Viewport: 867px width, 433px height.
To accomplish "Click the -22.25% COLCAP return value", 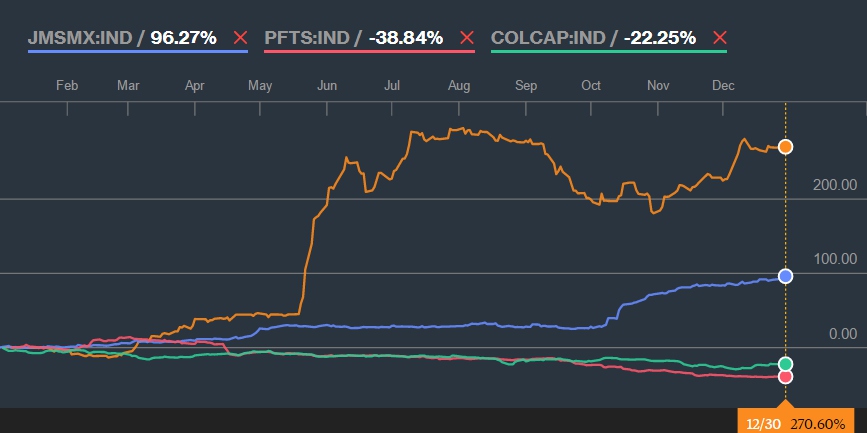I will (x=659, y=38).
